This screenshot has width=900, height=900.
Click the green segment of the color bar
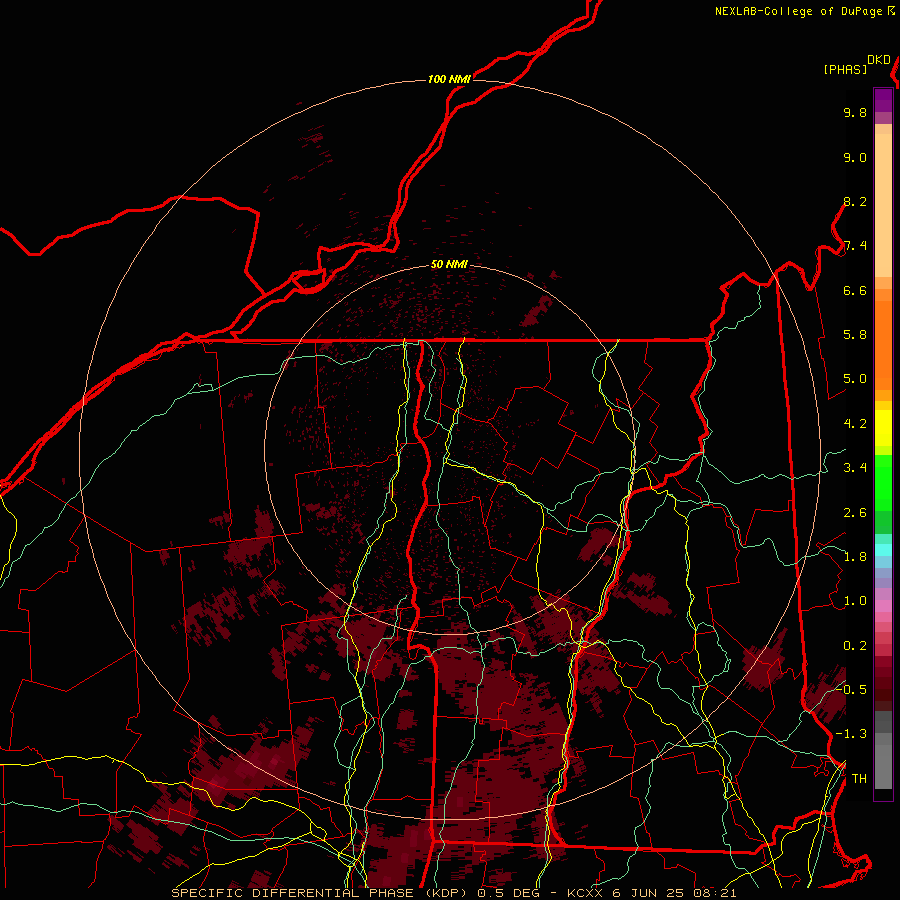point(883,482)
